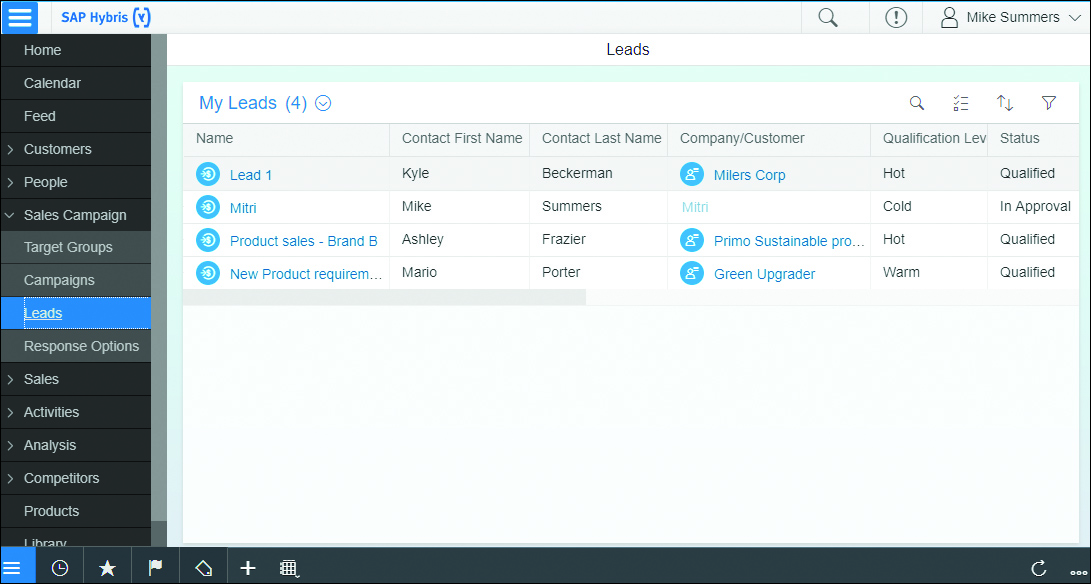
Task: Expand the Activities menu section
Action: [x=10, y=412]
